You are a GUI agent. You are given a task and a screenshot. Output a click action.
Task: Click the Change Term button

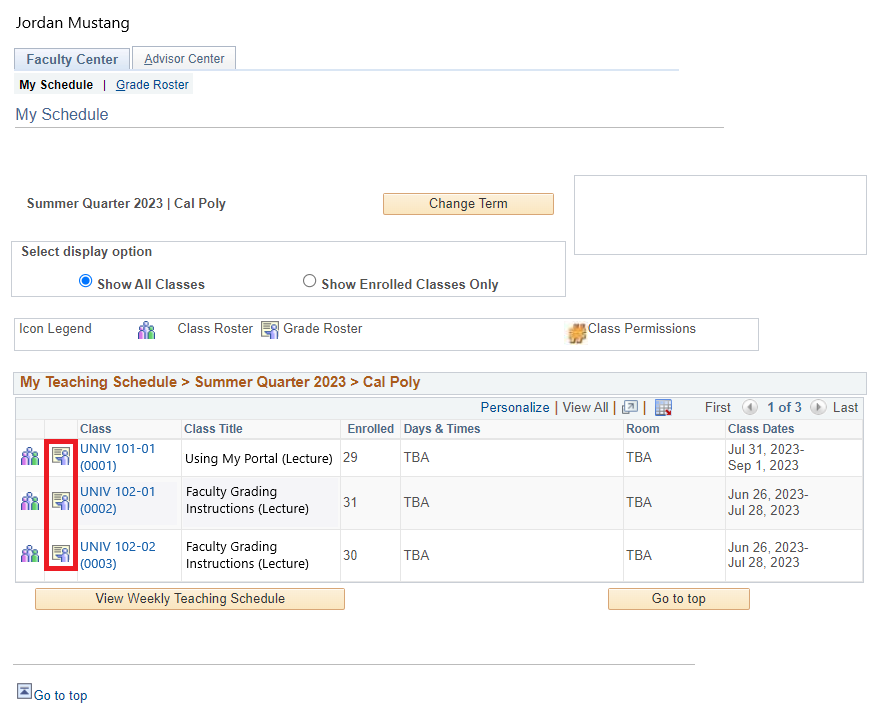468,204
